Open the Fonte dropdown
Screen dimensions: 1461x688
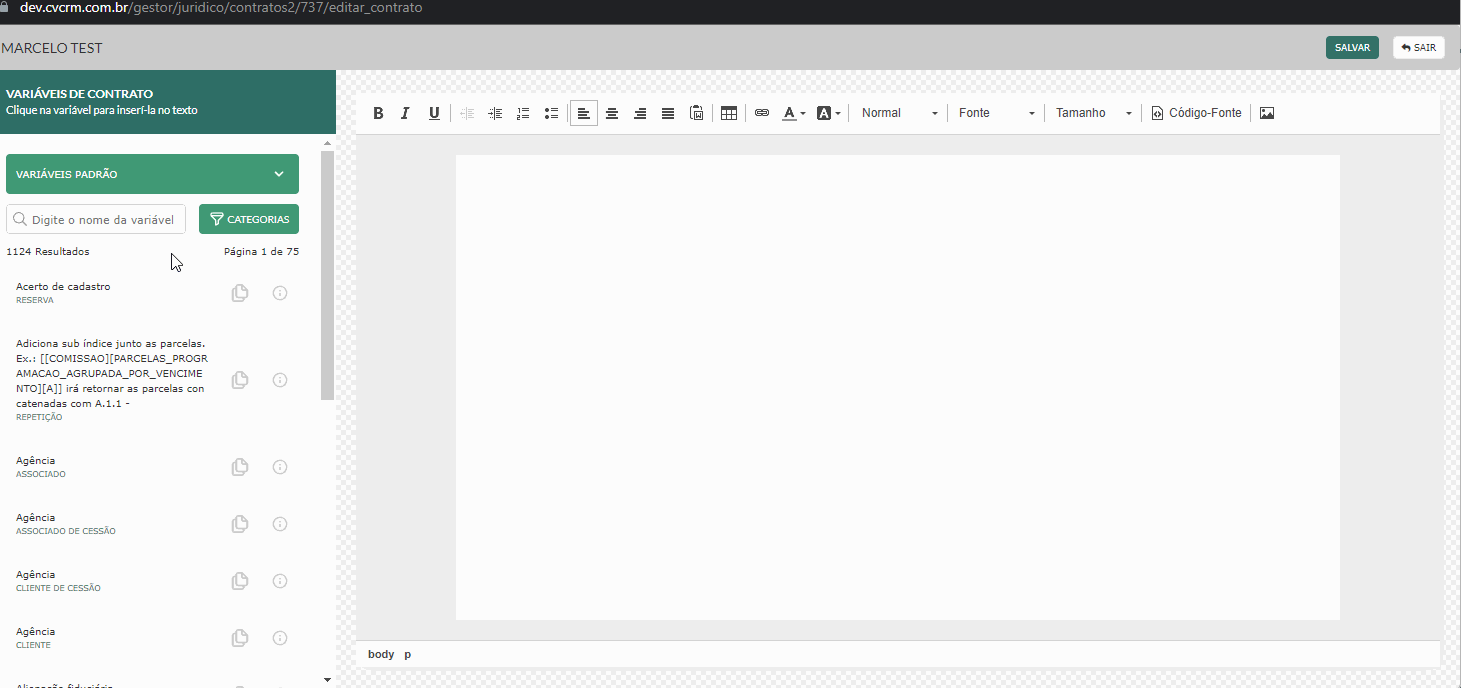coord(996,113)
